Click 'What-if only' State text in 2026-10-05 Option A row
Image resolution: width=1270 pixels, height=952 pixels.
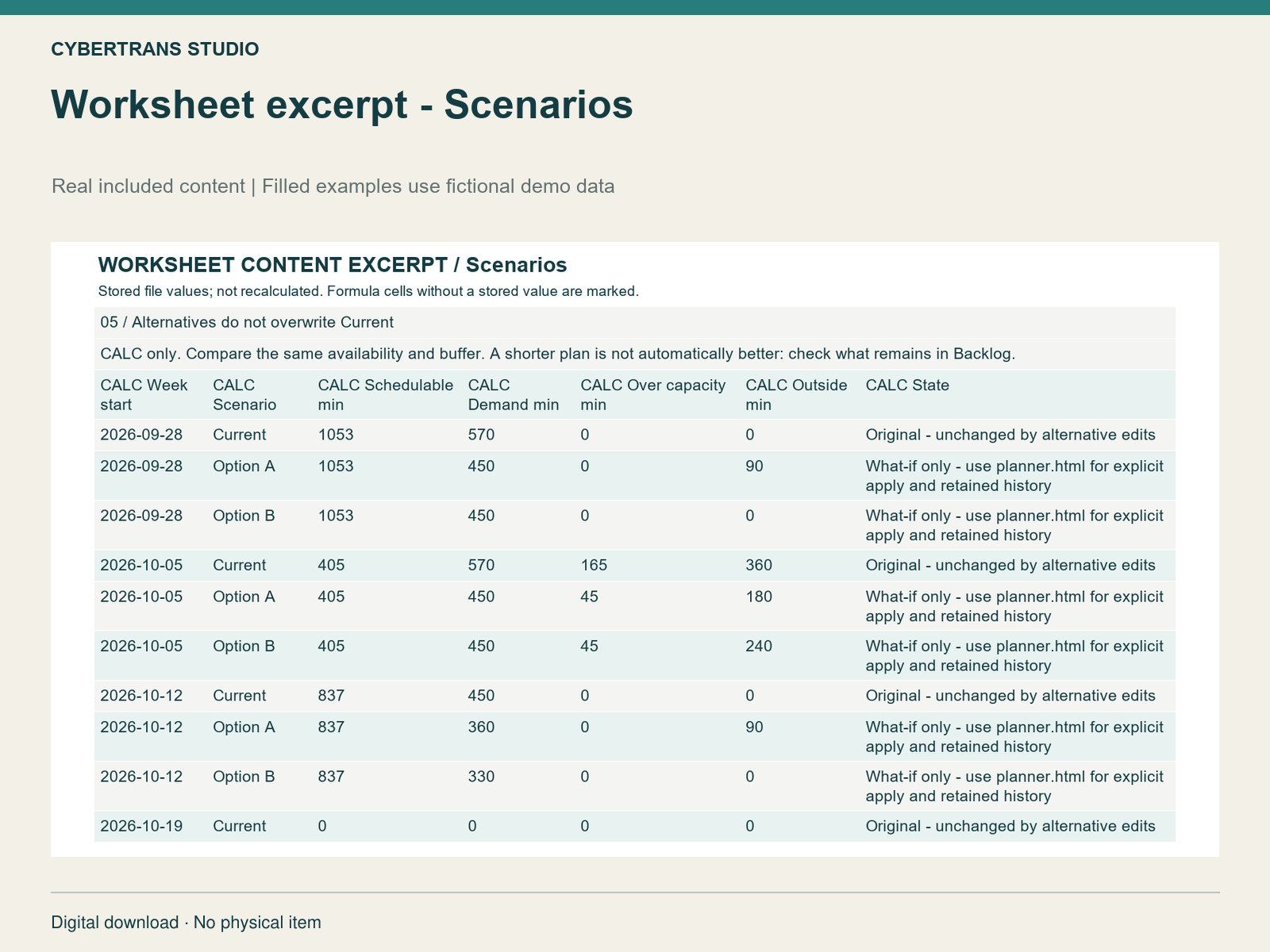tap(1014, 607)
